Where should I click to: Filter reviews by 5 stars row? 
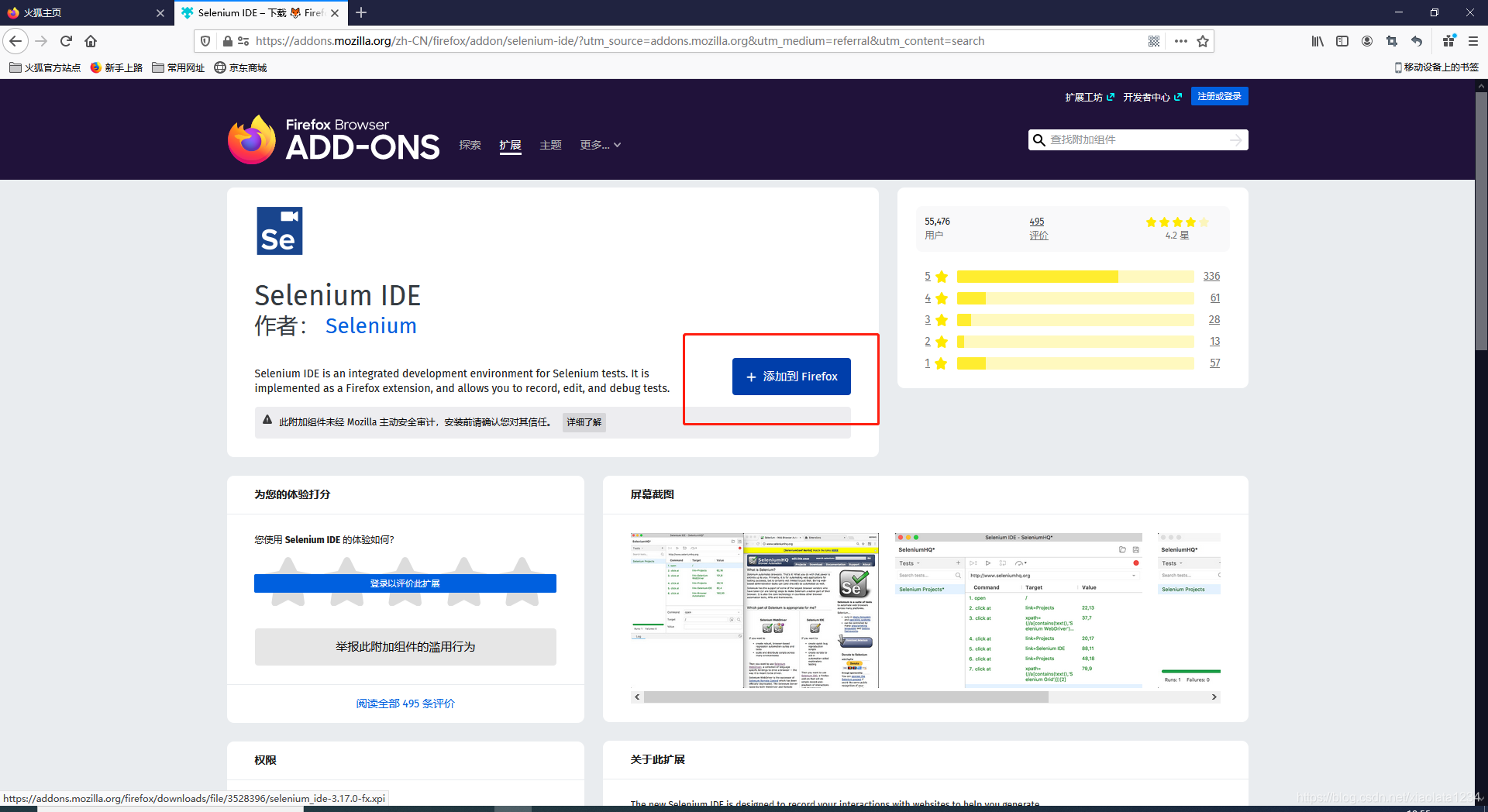[x=1072, y=277]
